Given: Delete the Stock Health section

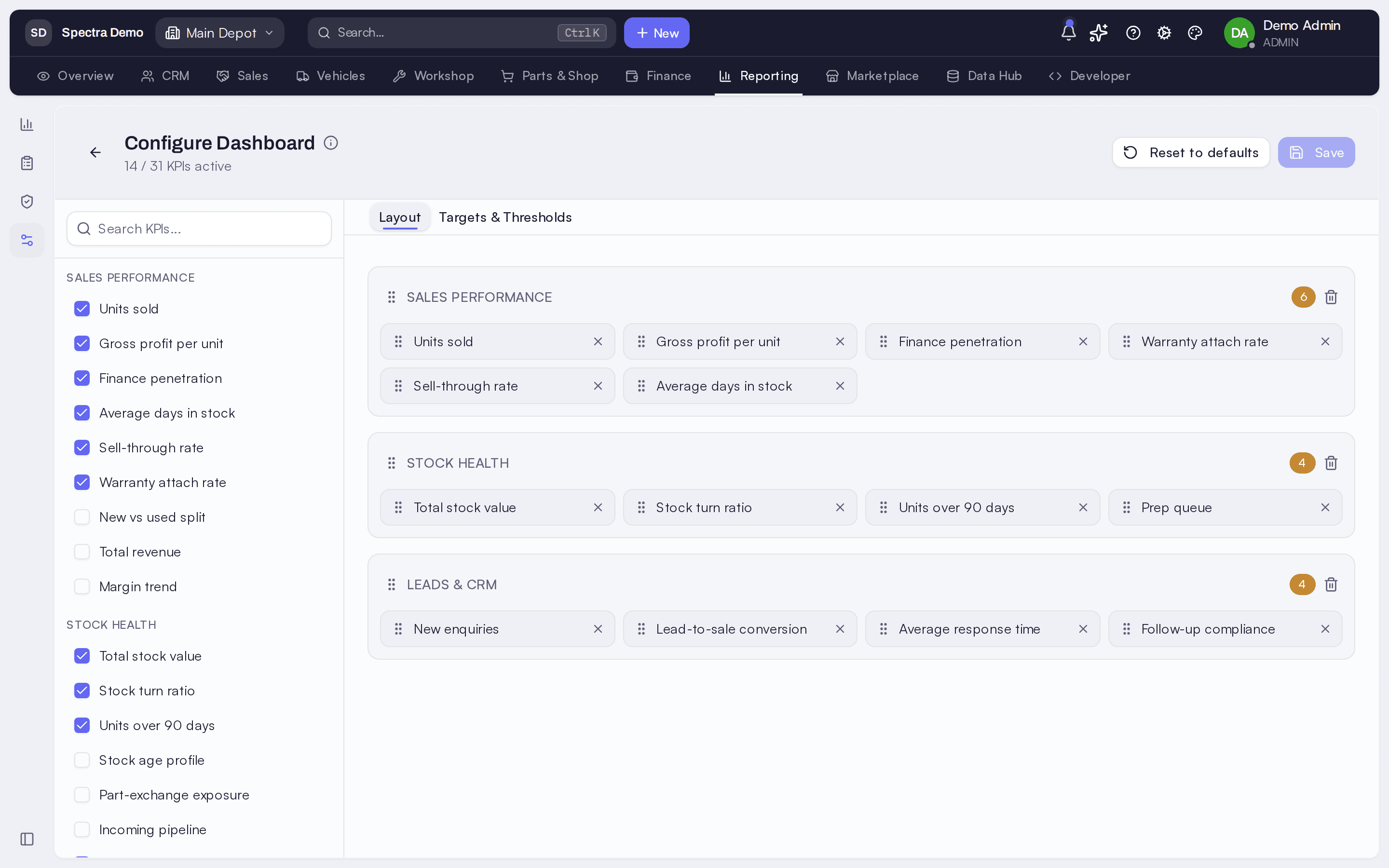Looking at the screenshot, I should tap(1331, 463).
